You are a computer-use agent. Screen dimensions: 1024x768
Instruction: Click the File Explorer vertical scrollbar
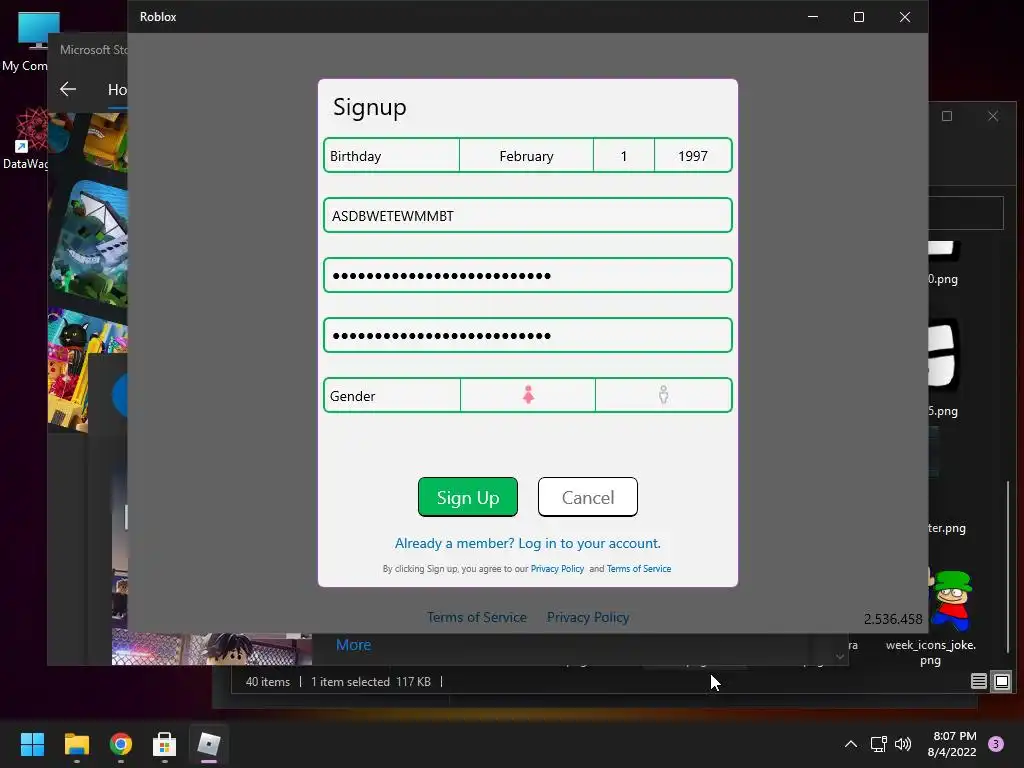point(1008,568)
